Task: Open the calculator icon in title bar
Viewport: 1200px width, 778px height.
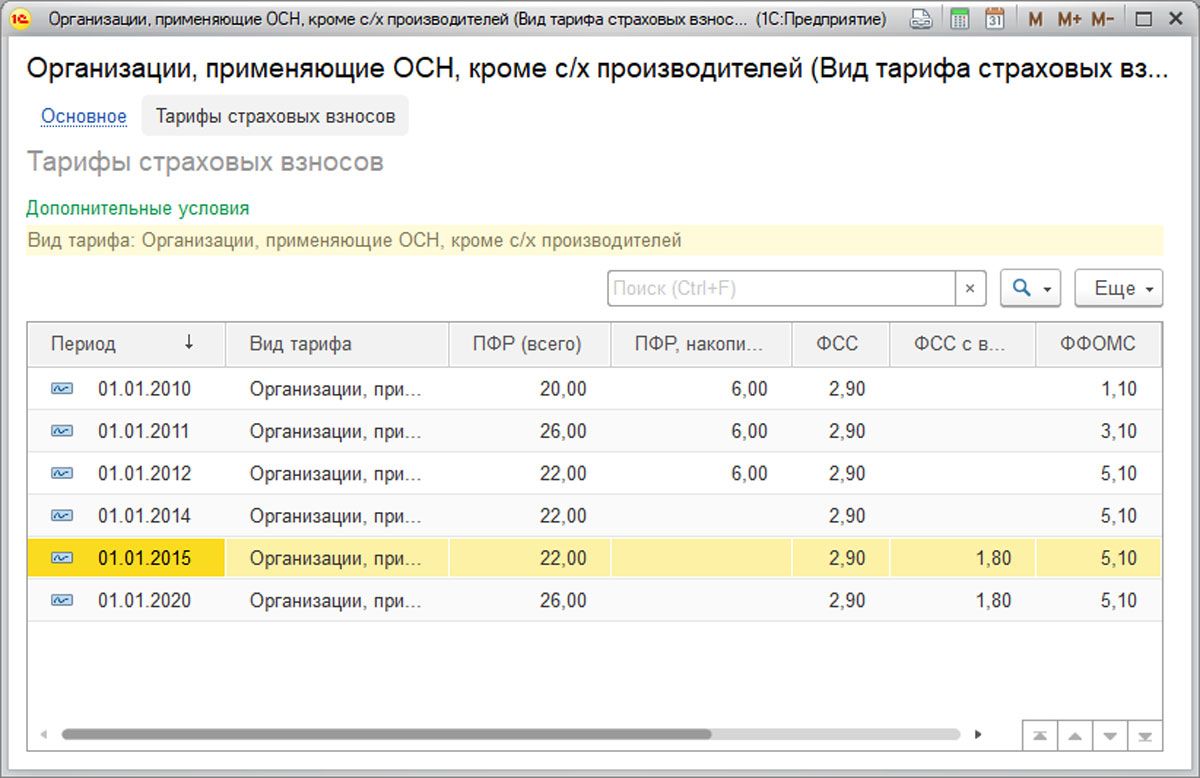Action: [960, 19]
